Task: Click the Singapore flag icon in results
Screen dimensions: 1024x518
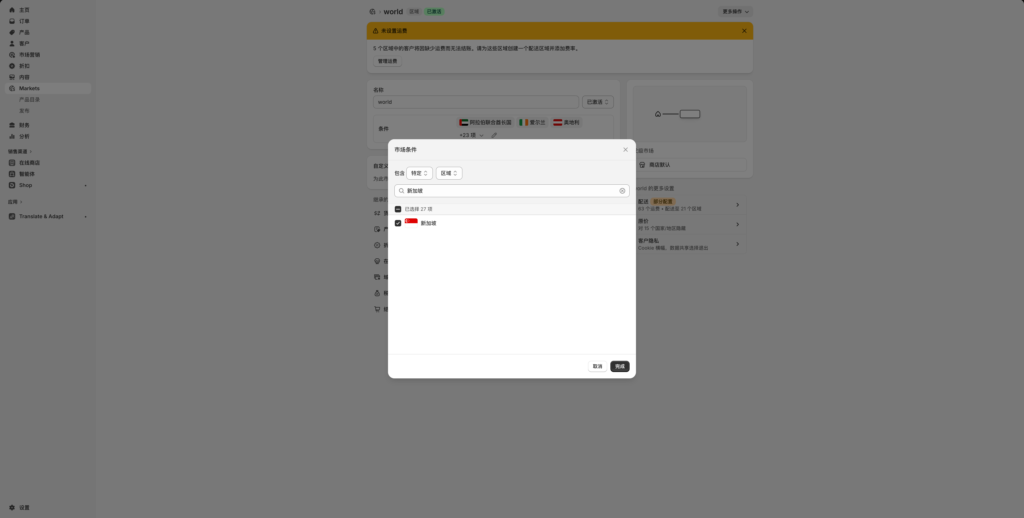Action: 411,223
